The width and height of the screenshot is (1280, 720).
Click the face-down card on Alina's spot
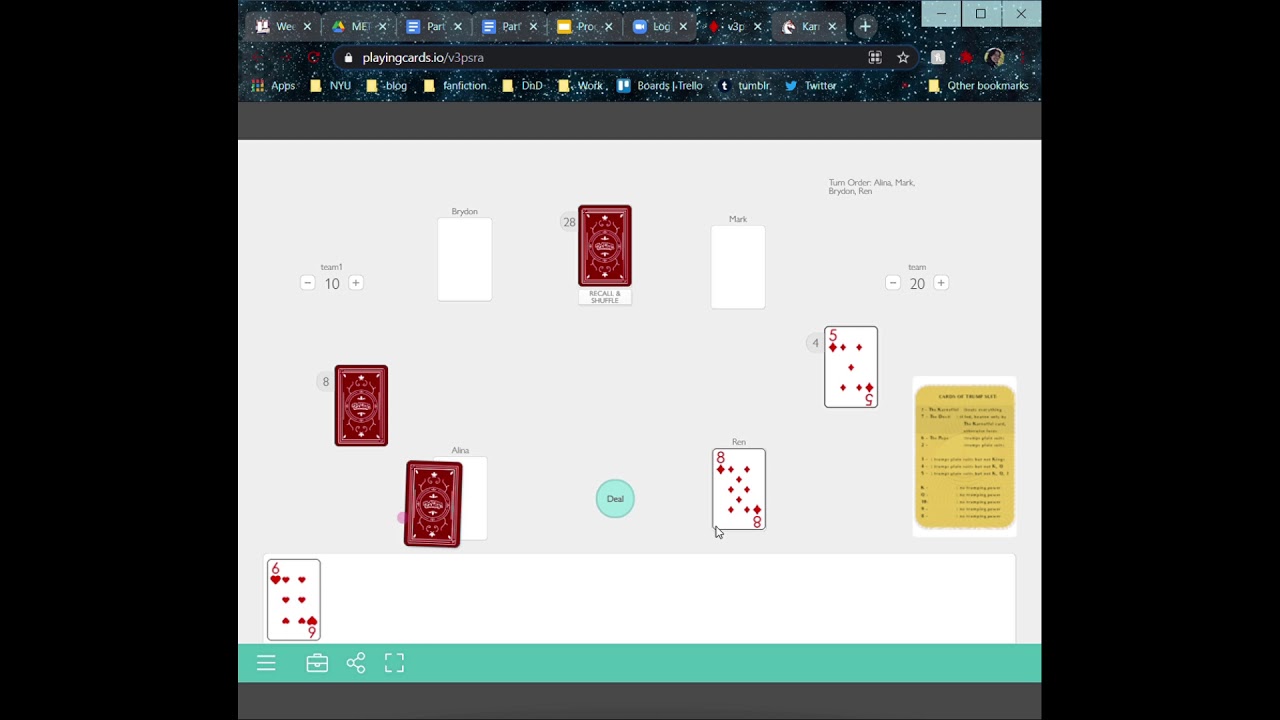tap(433, 504)
